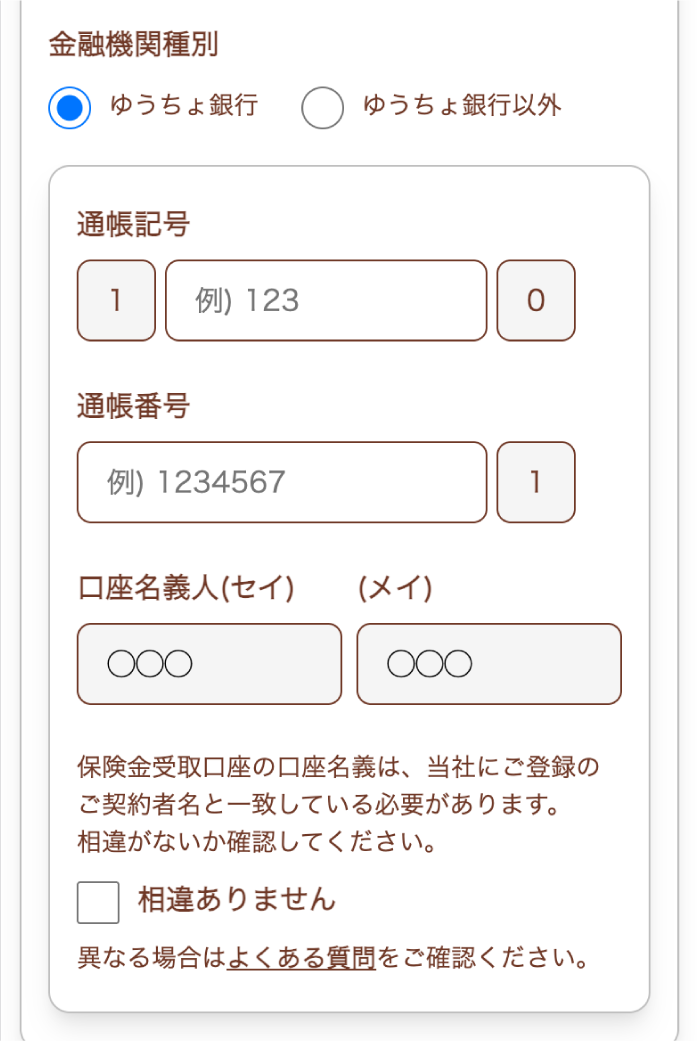Click the fixed '0' suffix box of 通帳記号
The image size is (697, 1041).
coord(536,300)
